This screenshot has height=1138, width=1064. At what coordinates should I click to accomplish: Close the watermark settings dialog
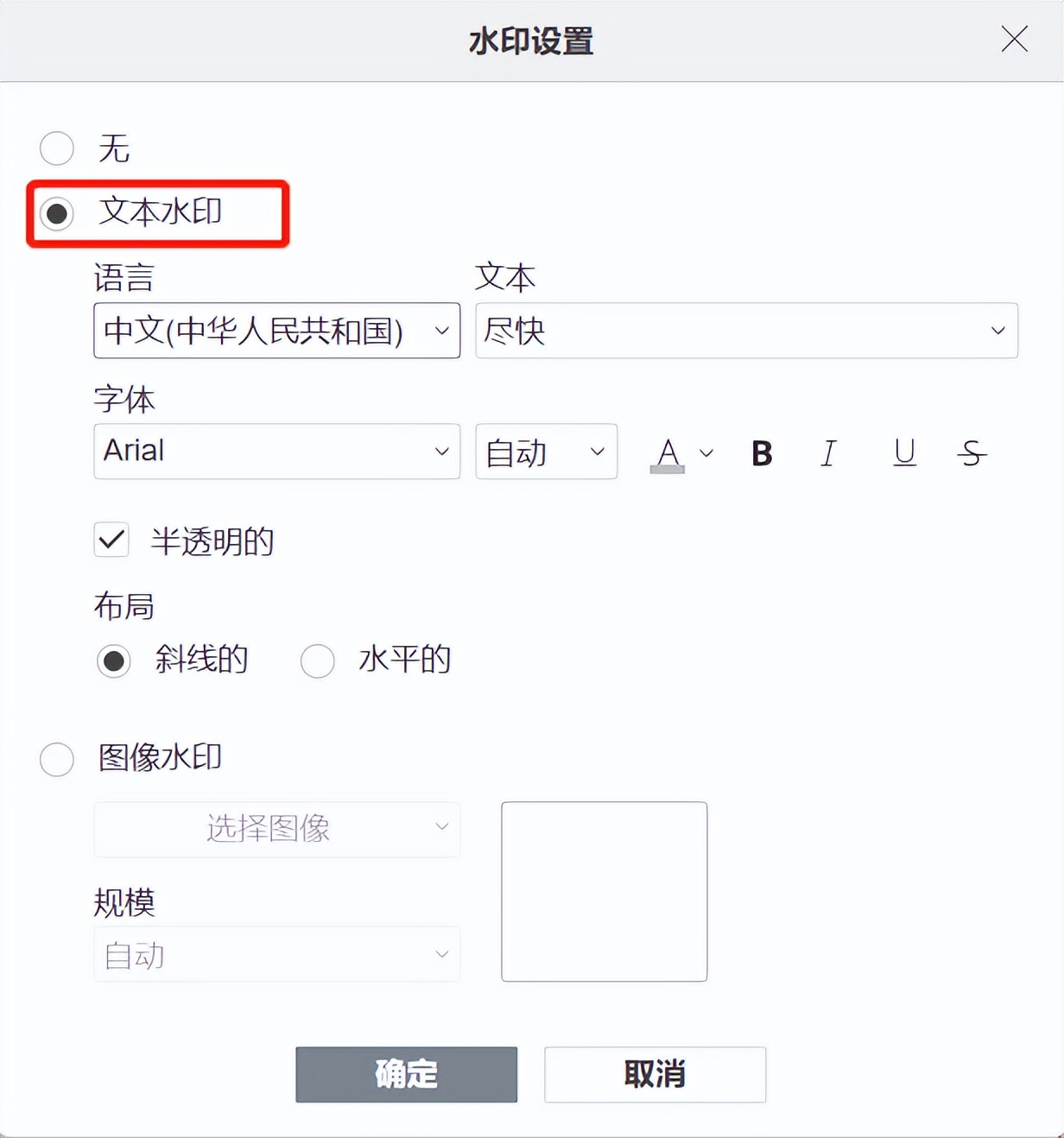pyautogui.click(x=1013, y=39)
